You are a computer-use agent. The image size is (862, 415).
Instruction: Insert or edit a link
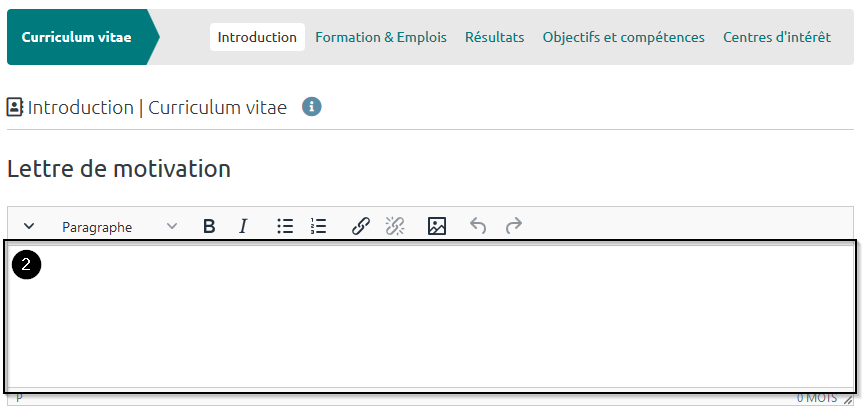pos(361,227)
